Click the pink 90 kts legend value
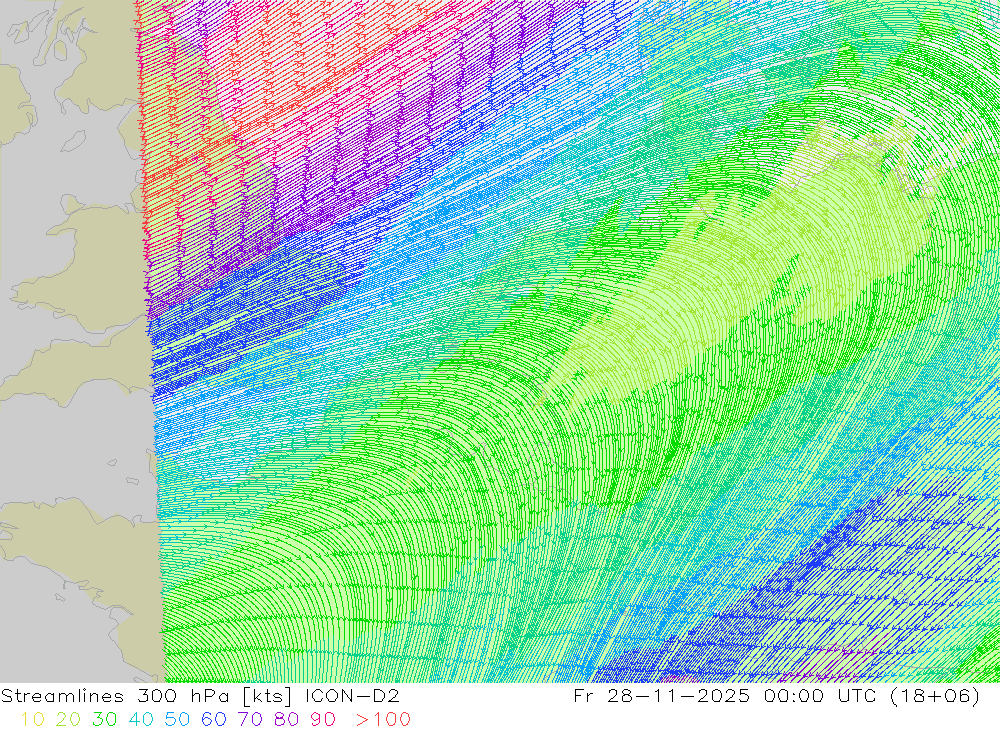This screenshot has width=1000, height=733. [x=323, y=720]
